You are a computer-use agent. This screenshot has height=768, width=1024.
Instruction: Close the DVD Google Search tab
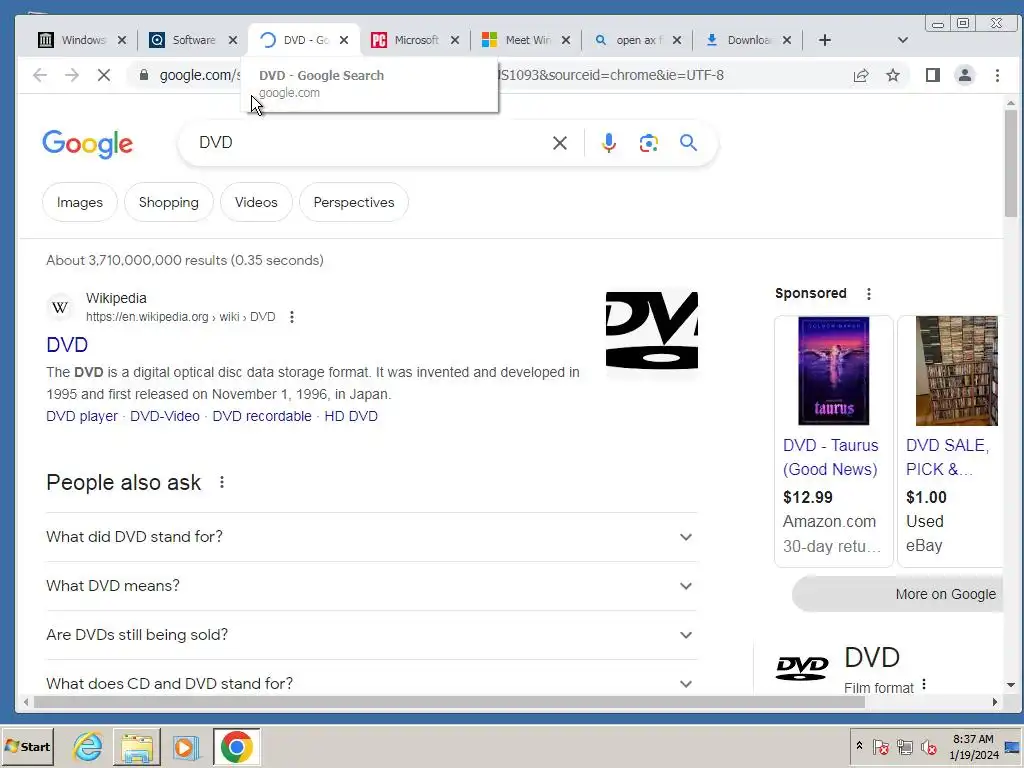click(344, 40)
